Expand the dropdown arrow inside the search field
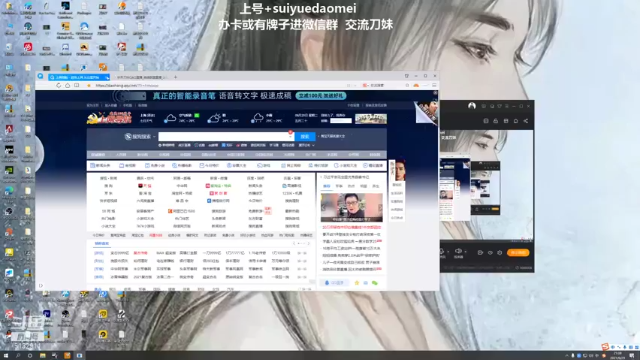640x360 pixels. click(290, 136)
